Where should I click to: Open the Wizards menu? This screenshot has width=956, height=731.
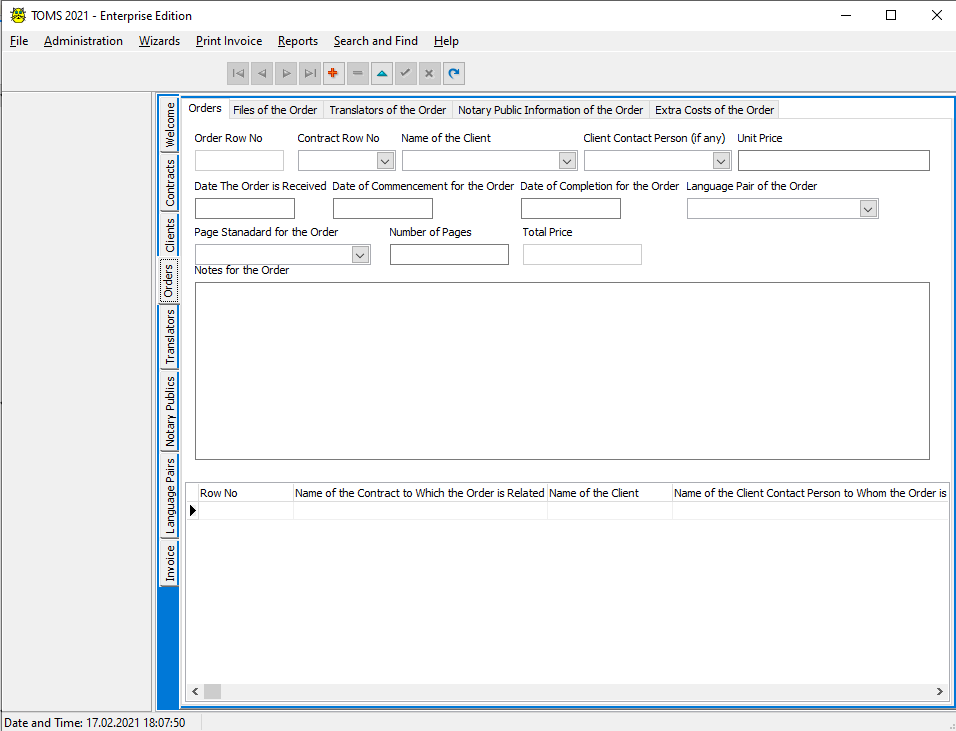click(159, 41)
